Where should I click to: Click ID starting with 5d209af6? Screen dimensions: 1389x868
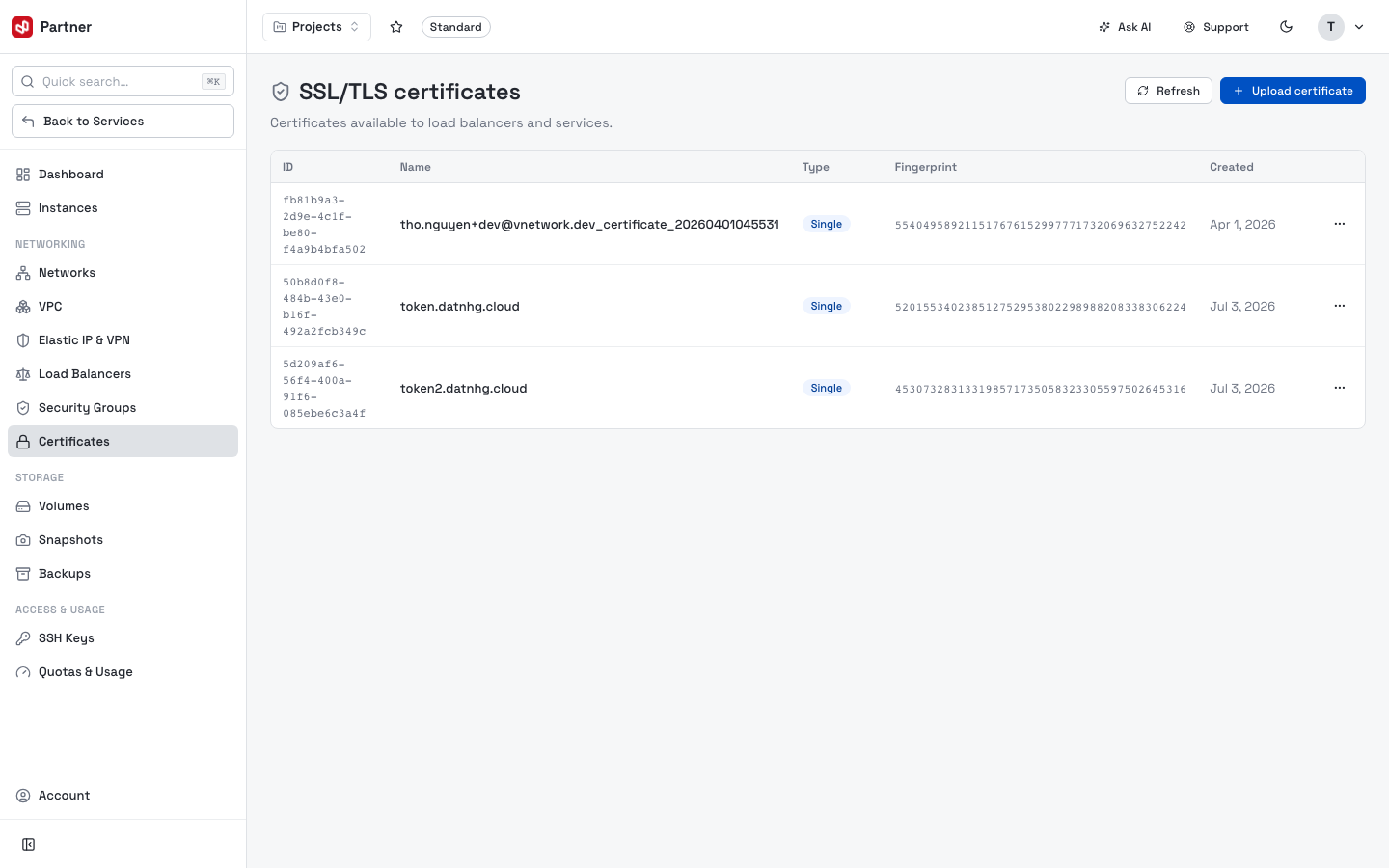click(x=324, y=389)
